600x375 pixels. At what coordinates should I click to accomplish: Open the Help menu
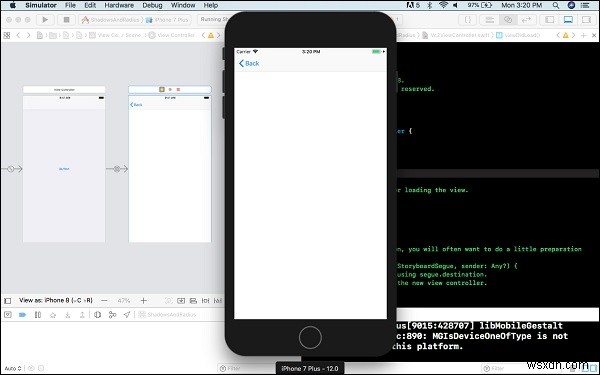coord(210,5)
